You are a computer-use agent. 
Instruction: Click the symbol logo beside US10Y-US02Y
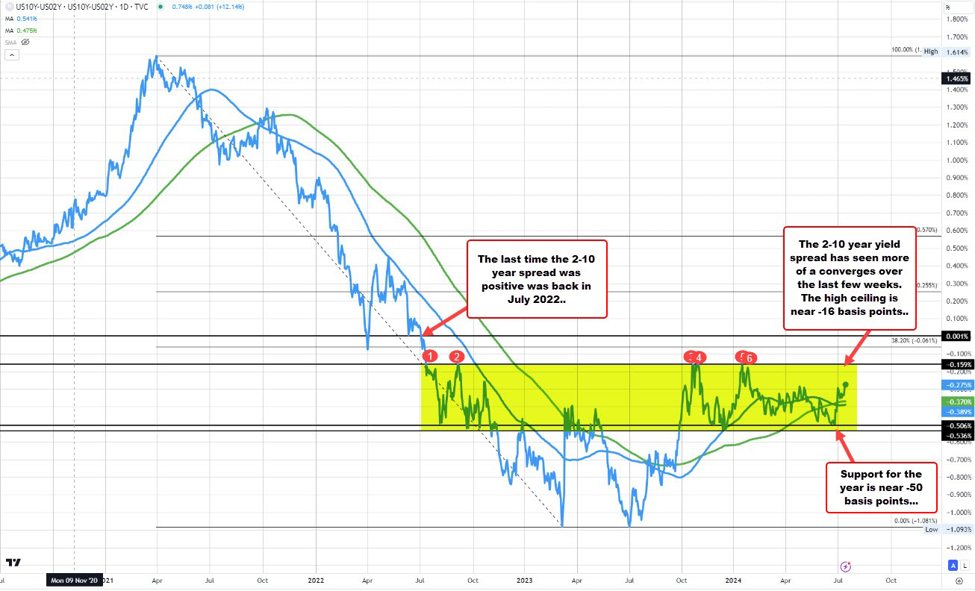click(x=7, y=7)
